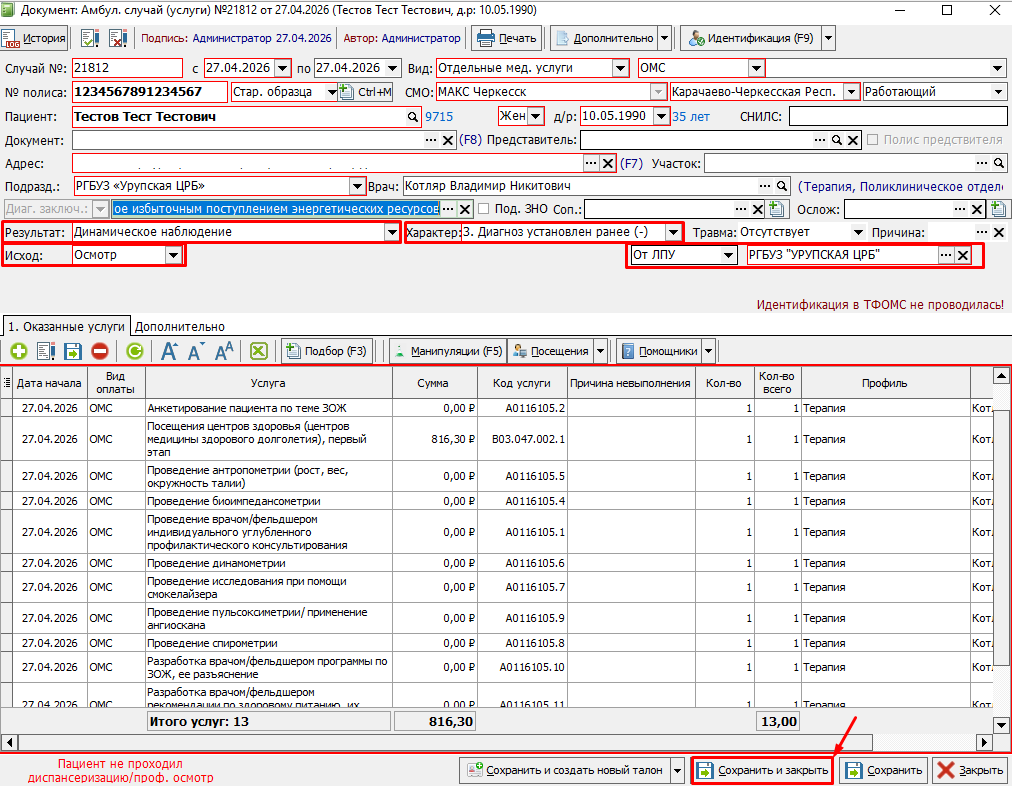The height and width of the screenshot is (786, 1012).
Task: Click the green refresh services icon
Action: [134, 351]
